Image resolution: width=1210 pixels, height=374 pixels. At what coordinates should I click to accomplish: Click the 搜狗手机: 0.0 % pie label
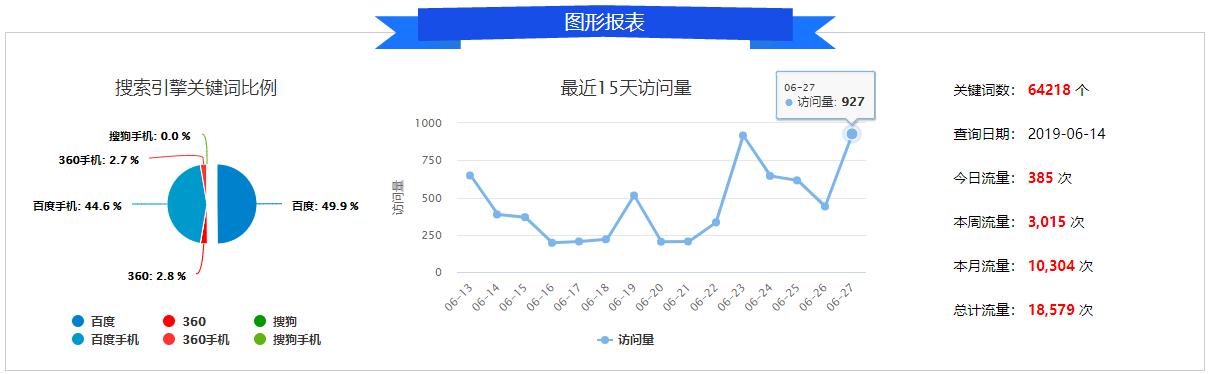150,136
